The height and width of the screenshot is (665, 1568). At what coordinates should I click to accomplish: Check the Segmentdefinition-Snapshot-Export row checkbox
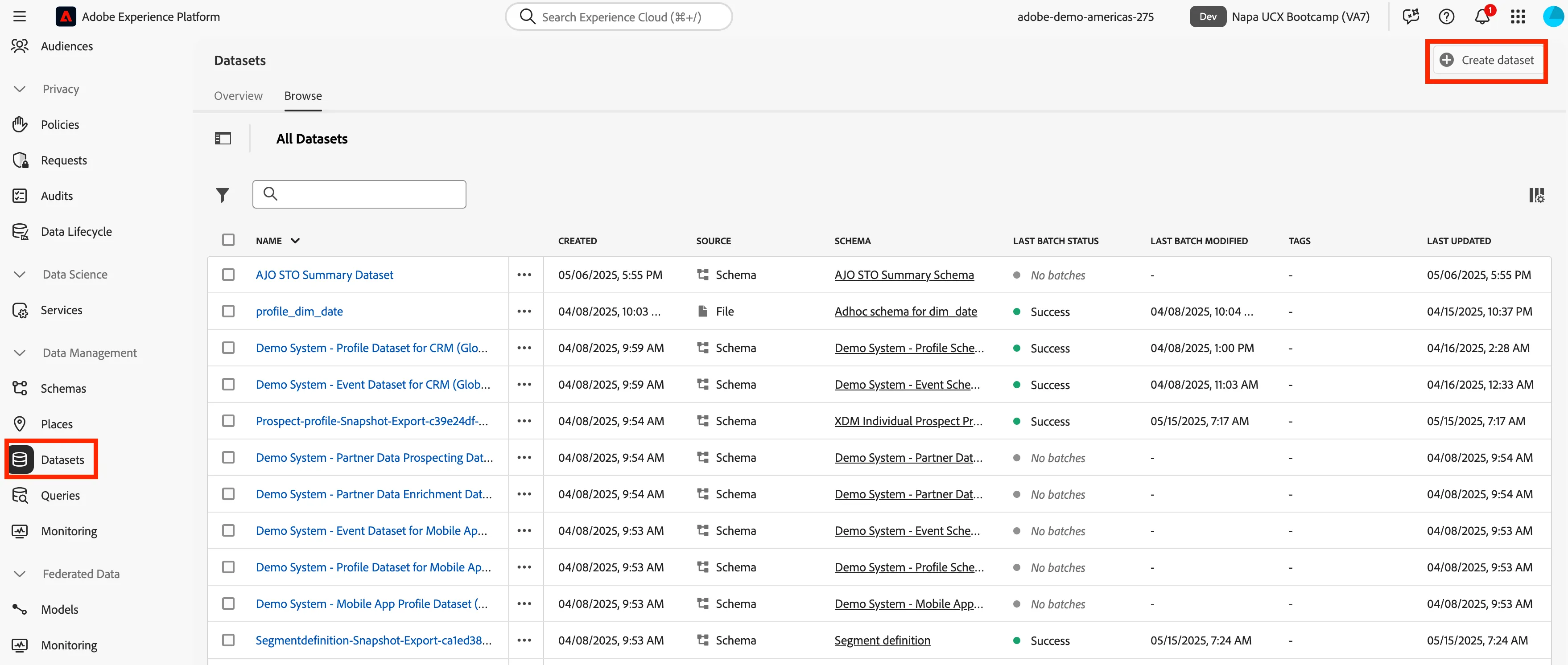tap(228, 640)
